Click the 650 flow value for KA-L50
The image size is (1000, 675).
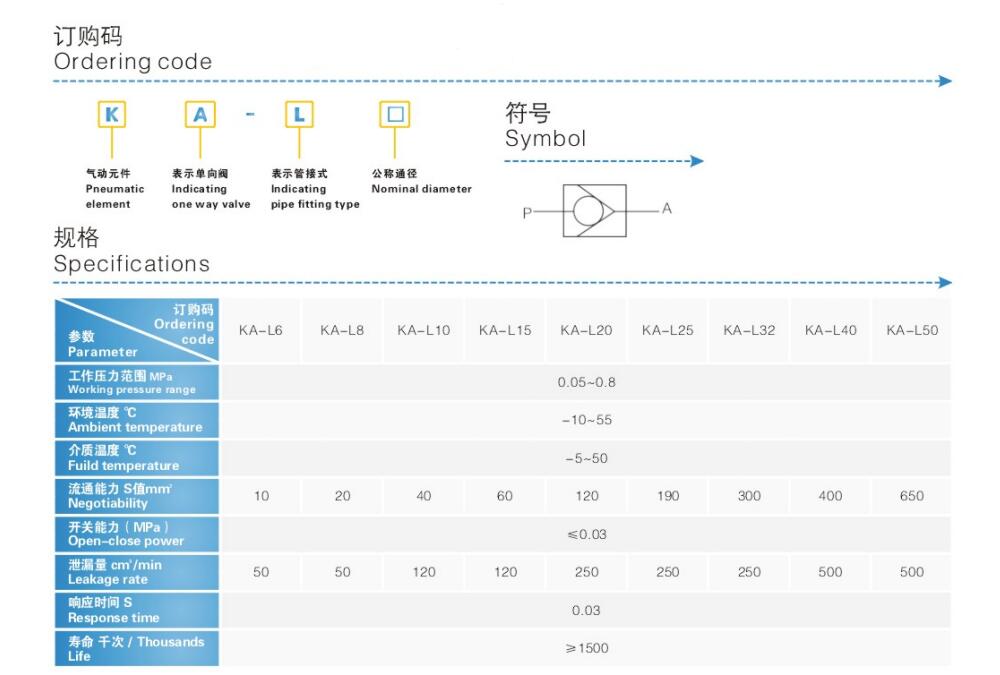(912, 496)
